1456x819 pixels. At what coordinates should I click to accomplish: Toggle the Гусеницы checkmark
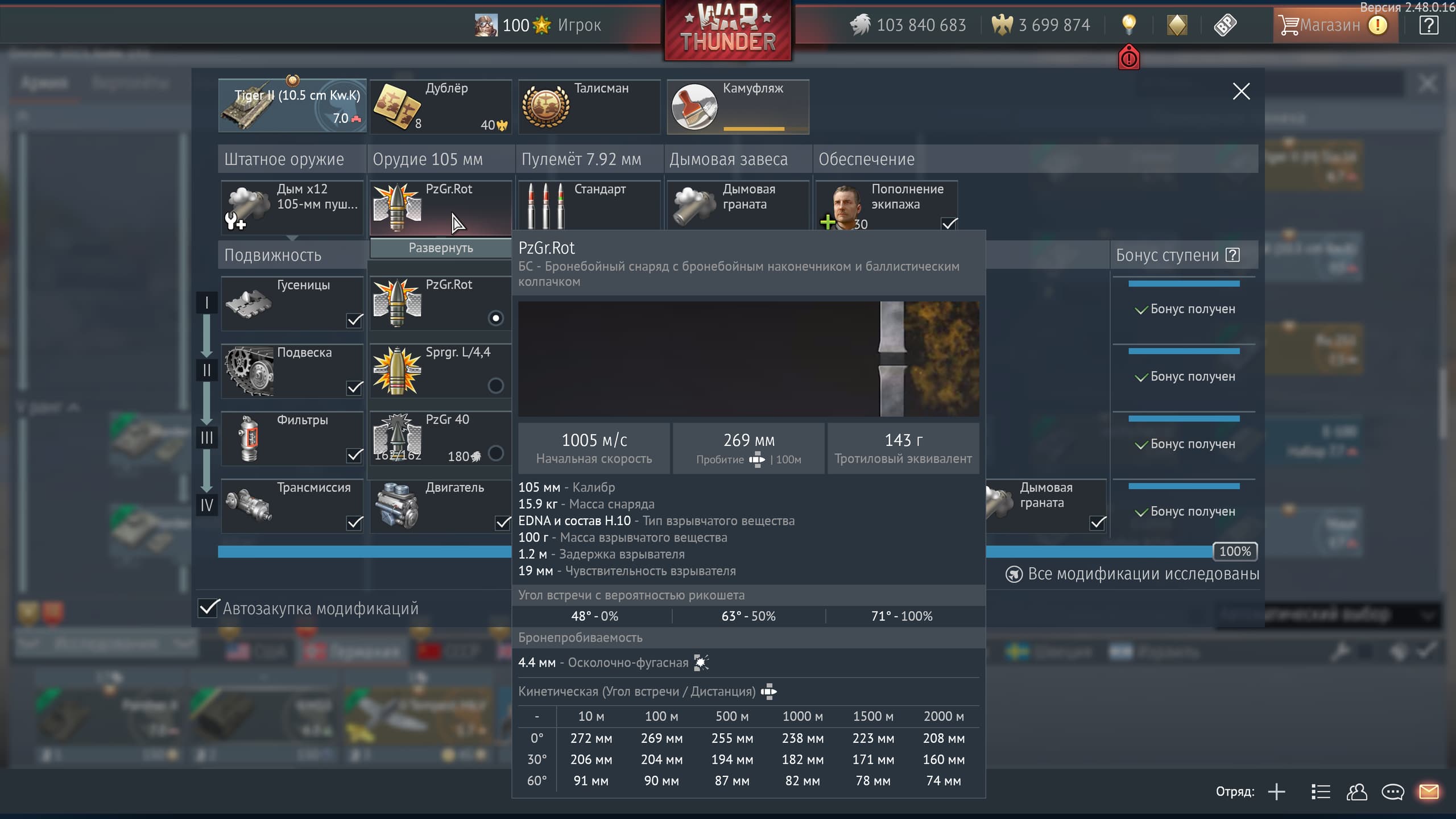(354, 321)
